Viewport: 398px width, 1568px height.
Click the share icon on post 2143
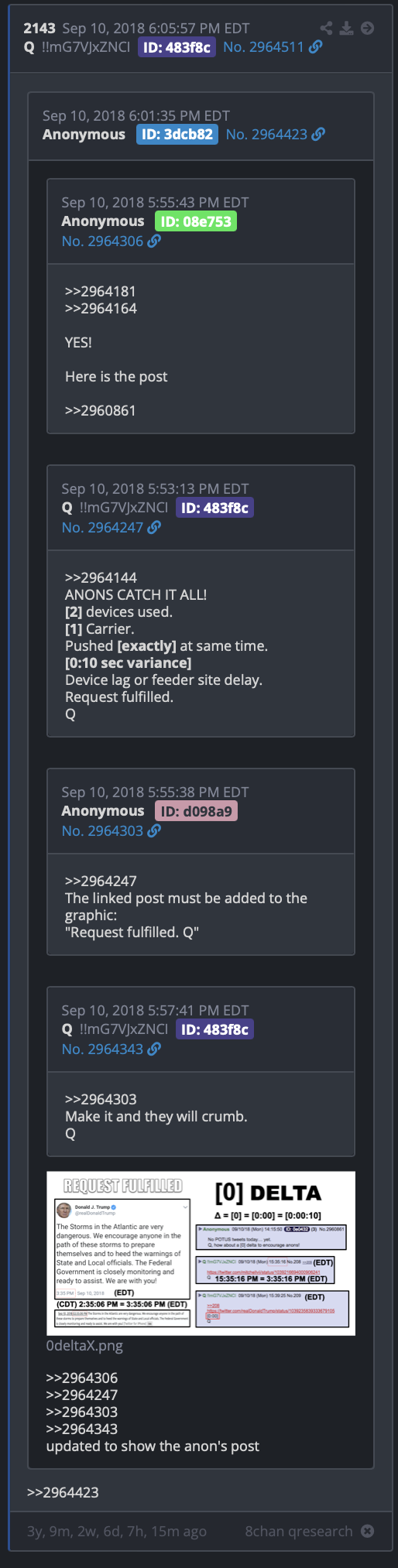(x=326, y=28)
